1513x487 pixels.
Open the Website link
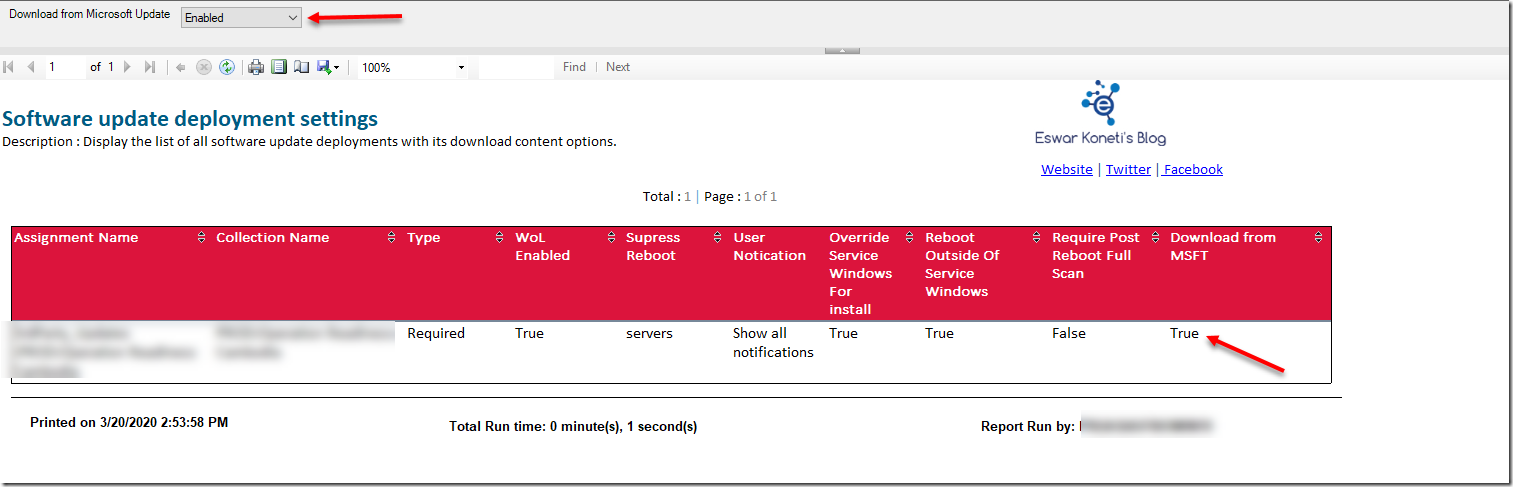[x=1067, y=169]
